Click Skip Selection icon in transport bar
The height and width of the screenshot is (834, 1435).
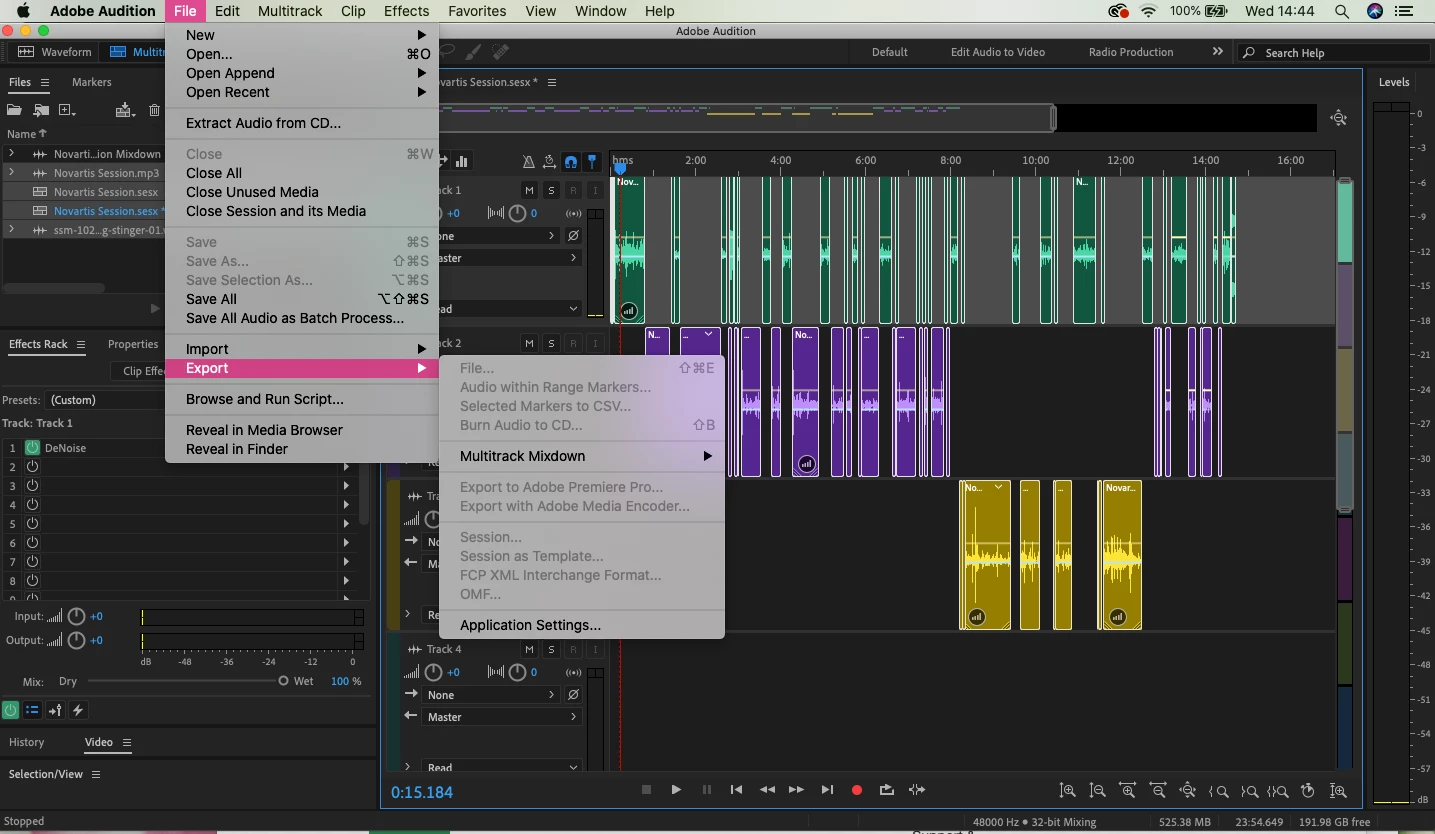[x=917, y=790]
